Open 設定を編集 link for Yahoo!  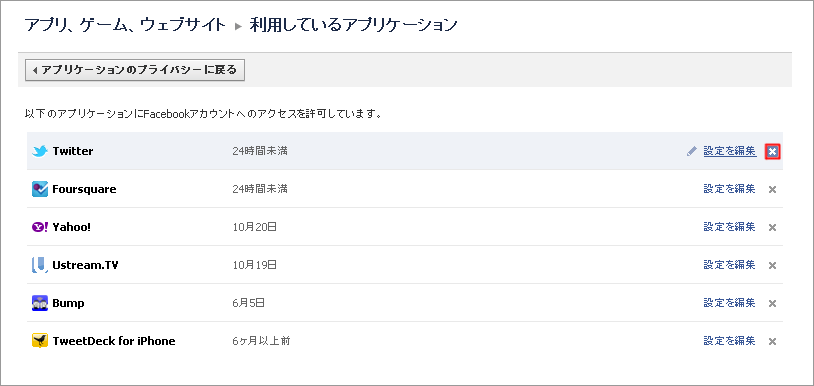729,227
